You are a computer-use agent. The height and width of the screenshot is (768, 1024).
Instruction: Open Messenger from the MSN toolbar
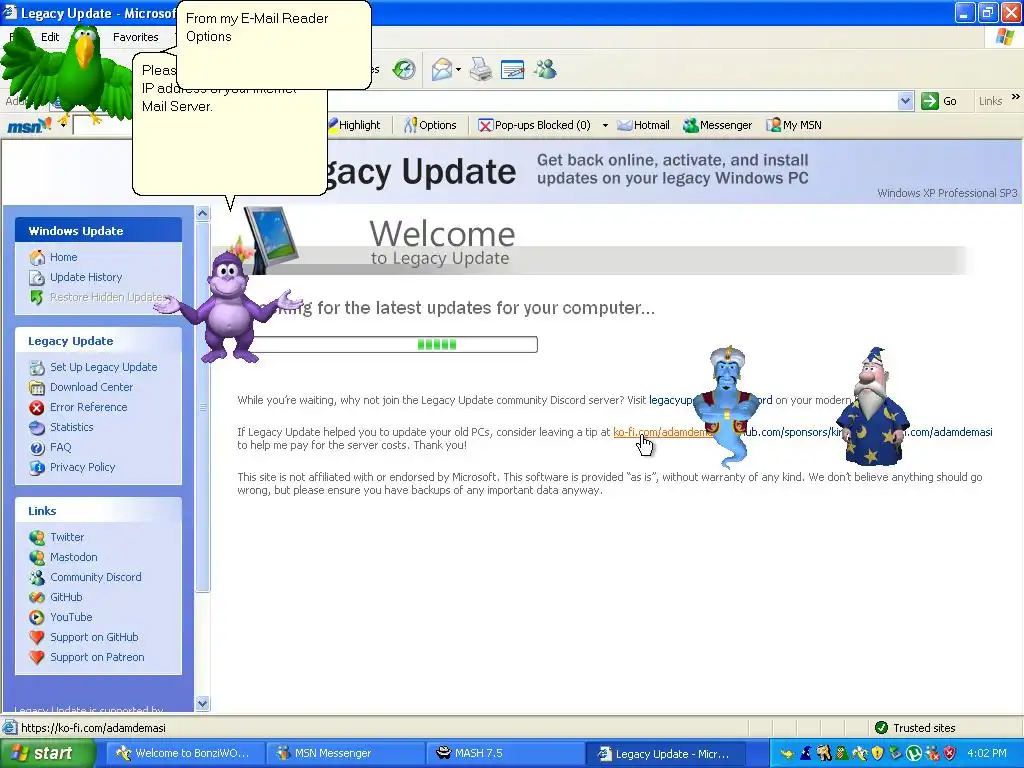tap(718, 125)
